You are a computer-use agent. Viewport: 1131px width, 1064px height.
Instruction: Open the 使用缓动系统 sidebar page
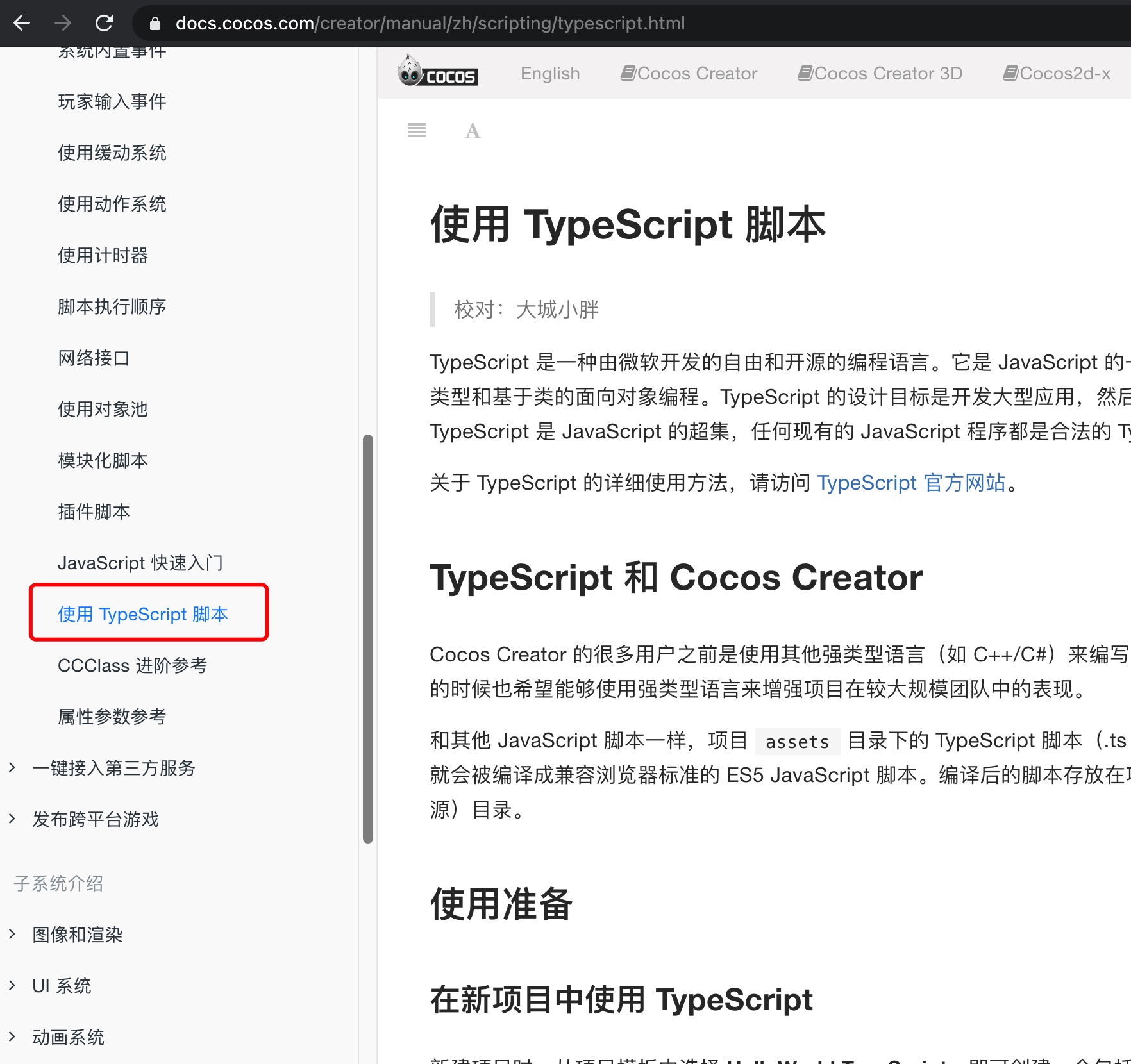(x=112, y=153)
